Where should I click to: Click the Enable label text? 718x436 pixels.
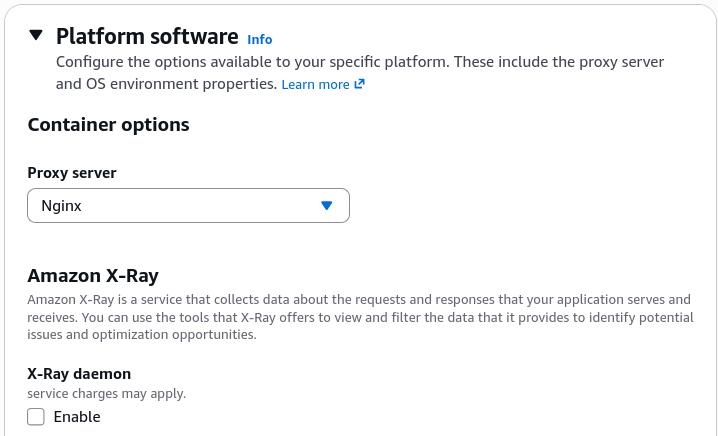pyautogui.click(x=77, y=417)
